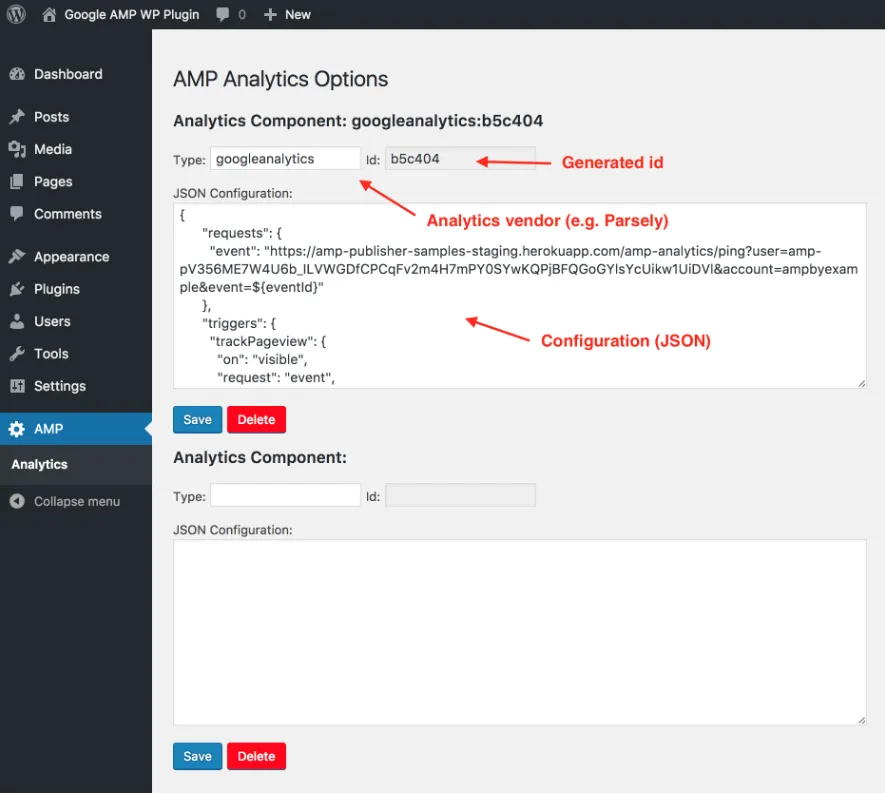Click the Appearance paintbrush icon

click(17, 257)
